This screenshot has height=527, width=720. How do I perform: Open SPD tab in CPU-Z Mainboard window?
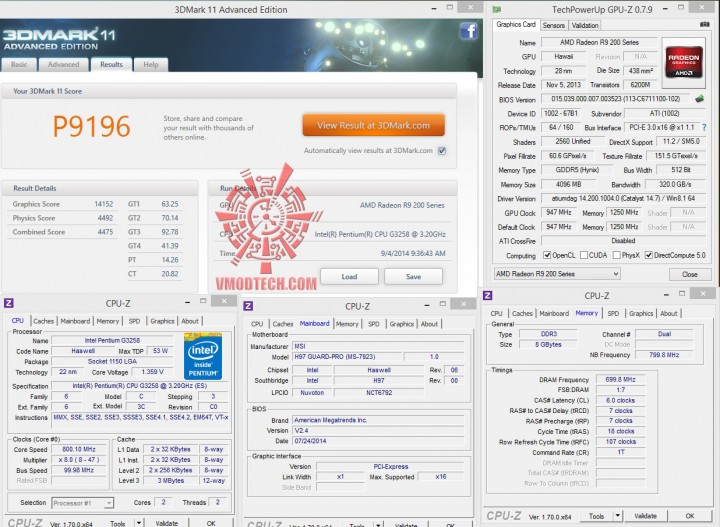click(374, 324)
